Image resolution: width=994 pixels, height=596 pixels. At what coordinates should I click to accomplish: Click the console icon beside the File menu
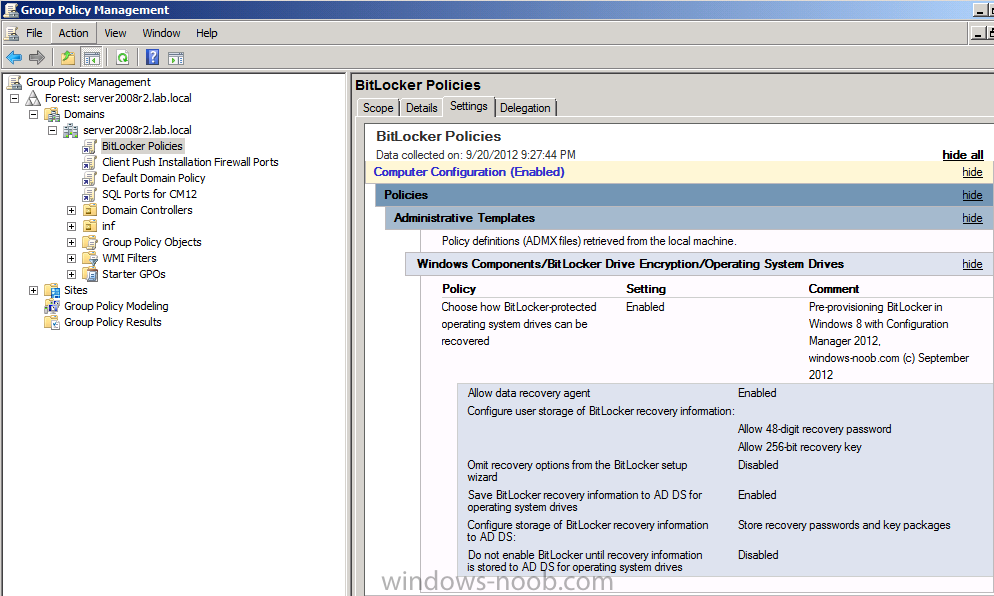(x=12, y=33)
